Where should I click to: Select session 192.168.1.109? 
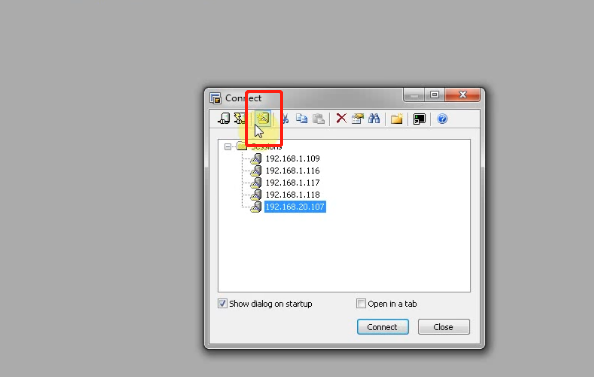tap(292, 158)
